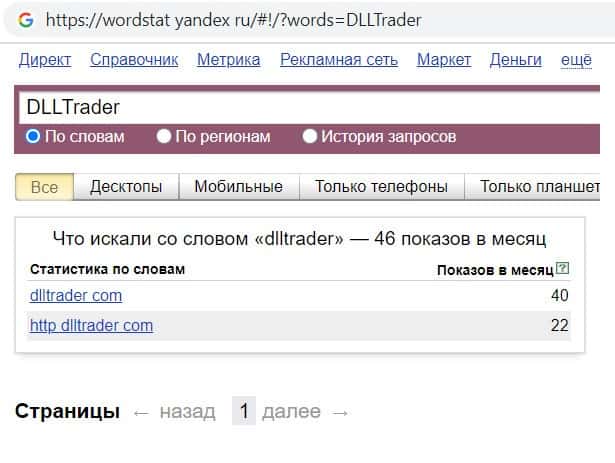Click the Показов в месяц column header
Viewport: 615px width, 463px height.
(x=495, y=270)
